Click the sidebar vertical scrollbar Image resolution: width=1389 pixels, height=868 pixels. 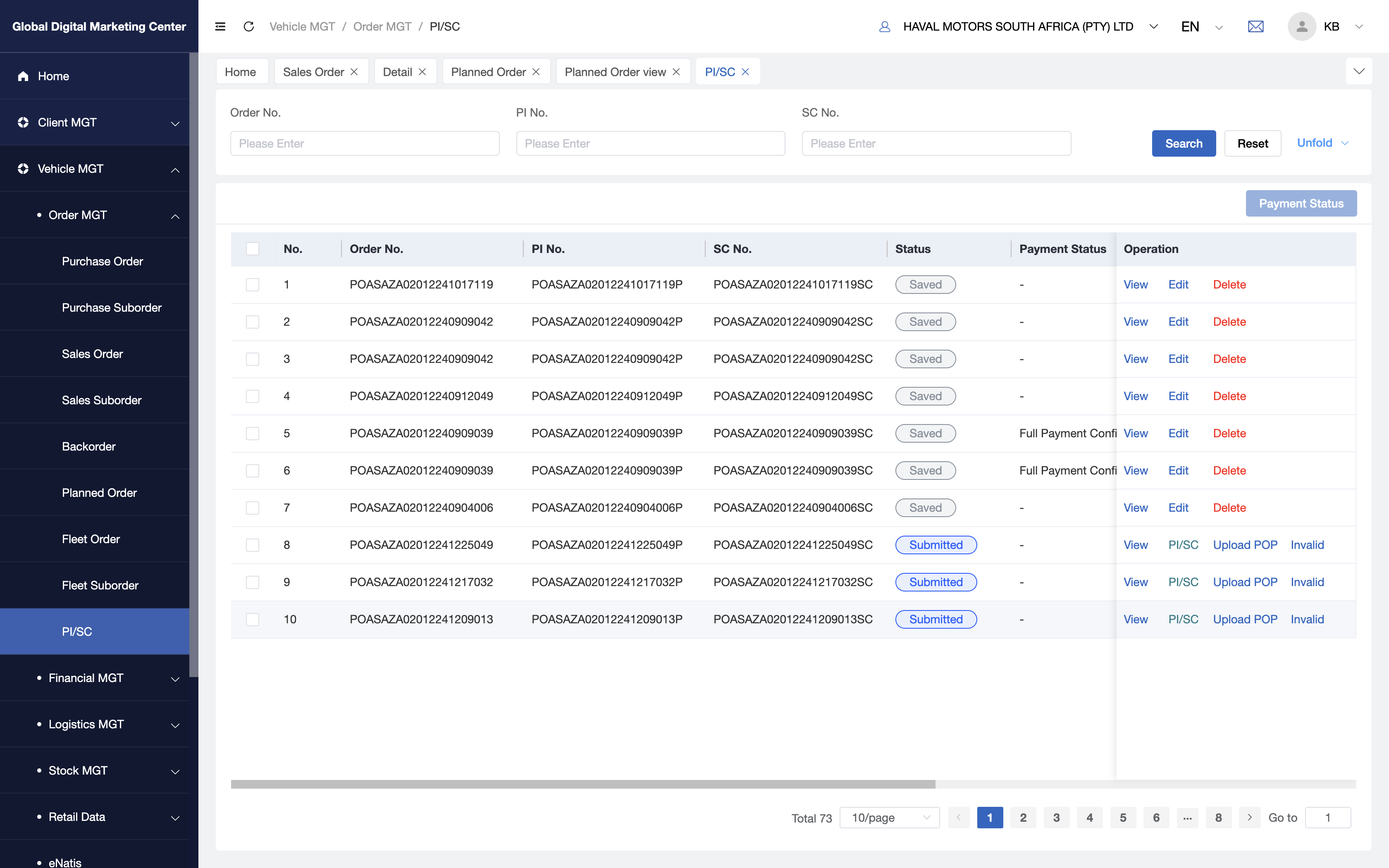[x=194, y=365]
